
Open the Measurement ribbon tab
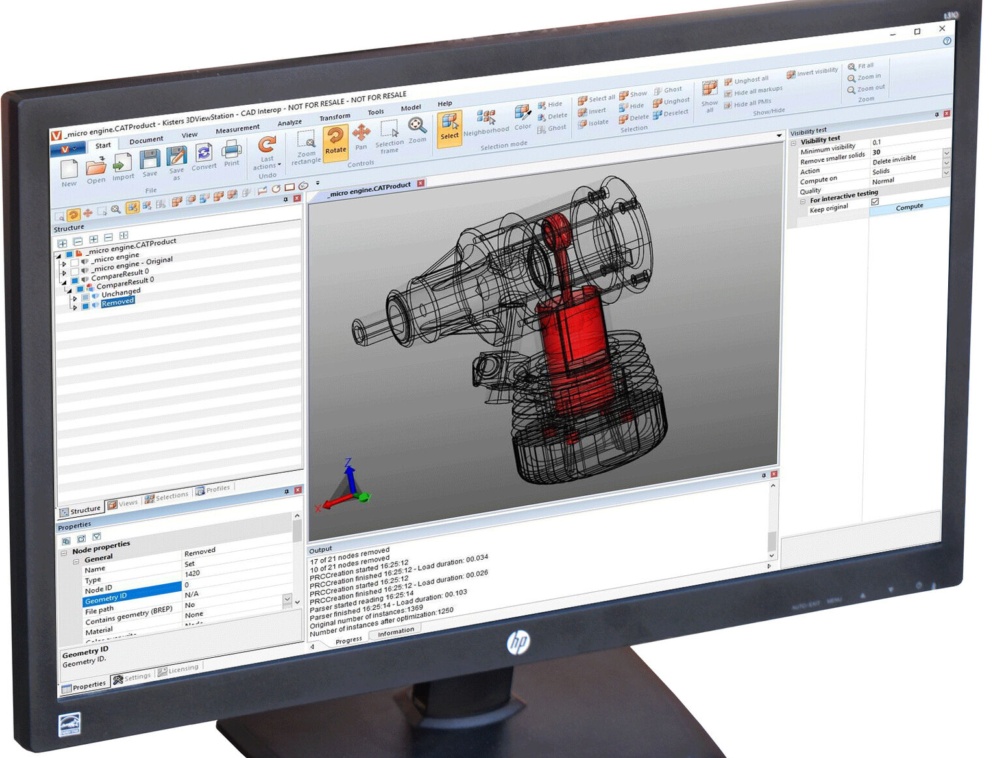[237, 130]
